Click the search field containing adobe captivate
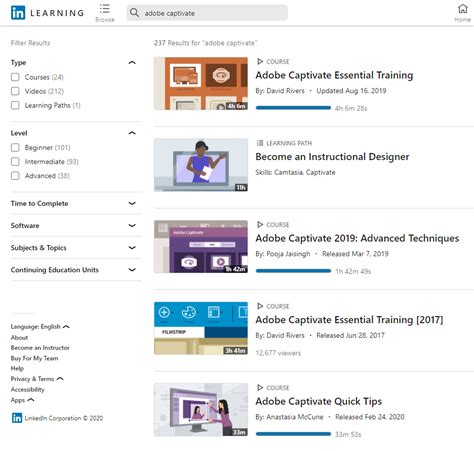Screen dimensions: 474x451 coord(207,13)
